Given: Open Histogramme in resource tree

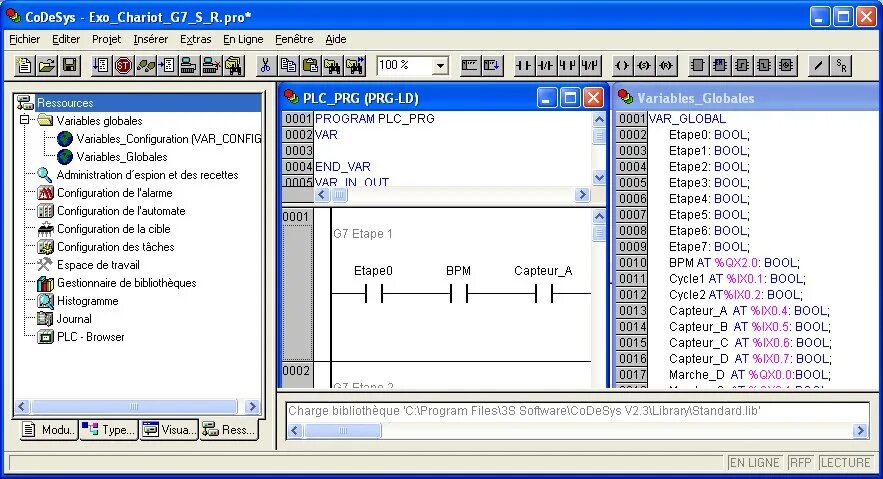Looking at the screenshot, I should (78, 301).
